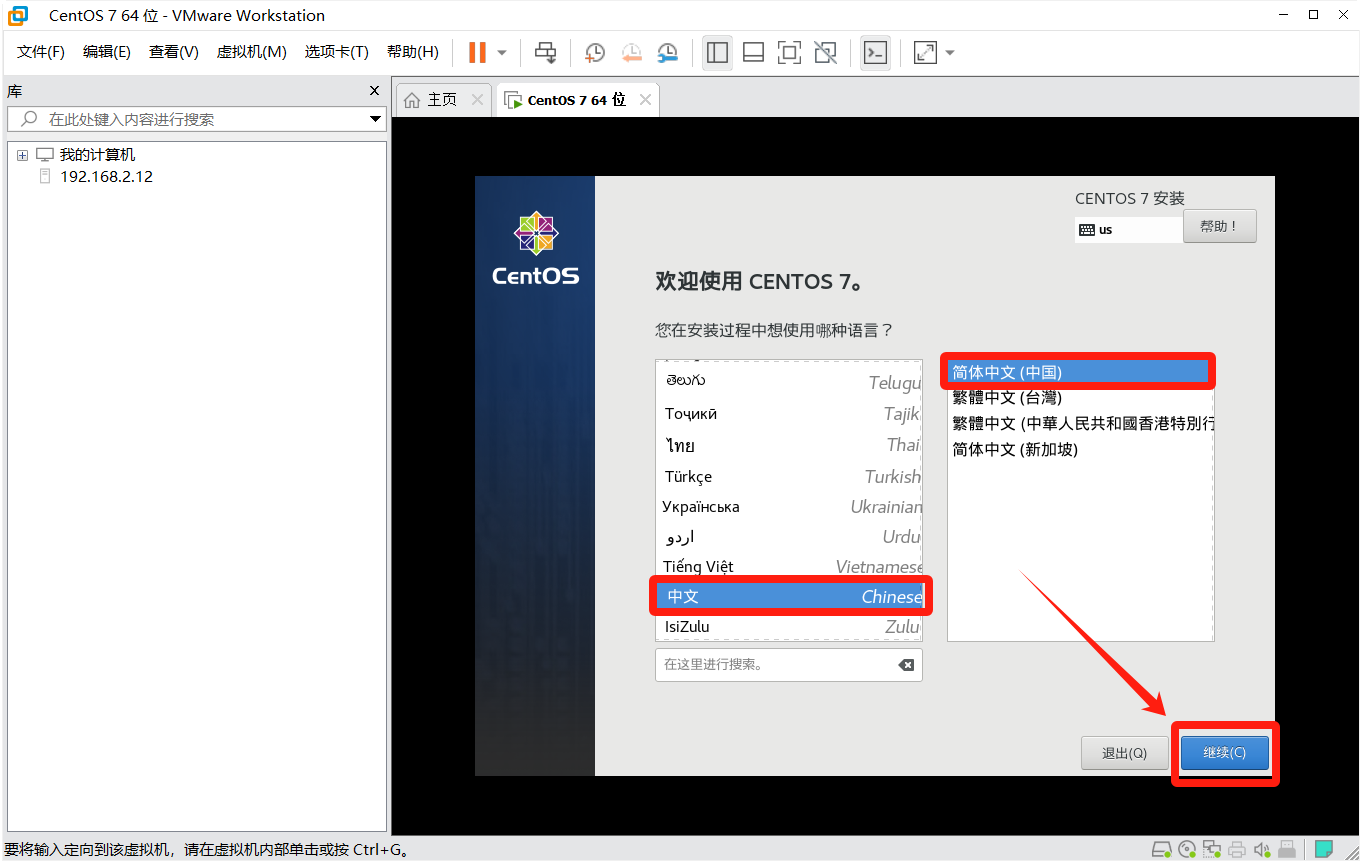Click the sound card status icon
Screen dimensions: 1360x861
[x=1263, y=849]
